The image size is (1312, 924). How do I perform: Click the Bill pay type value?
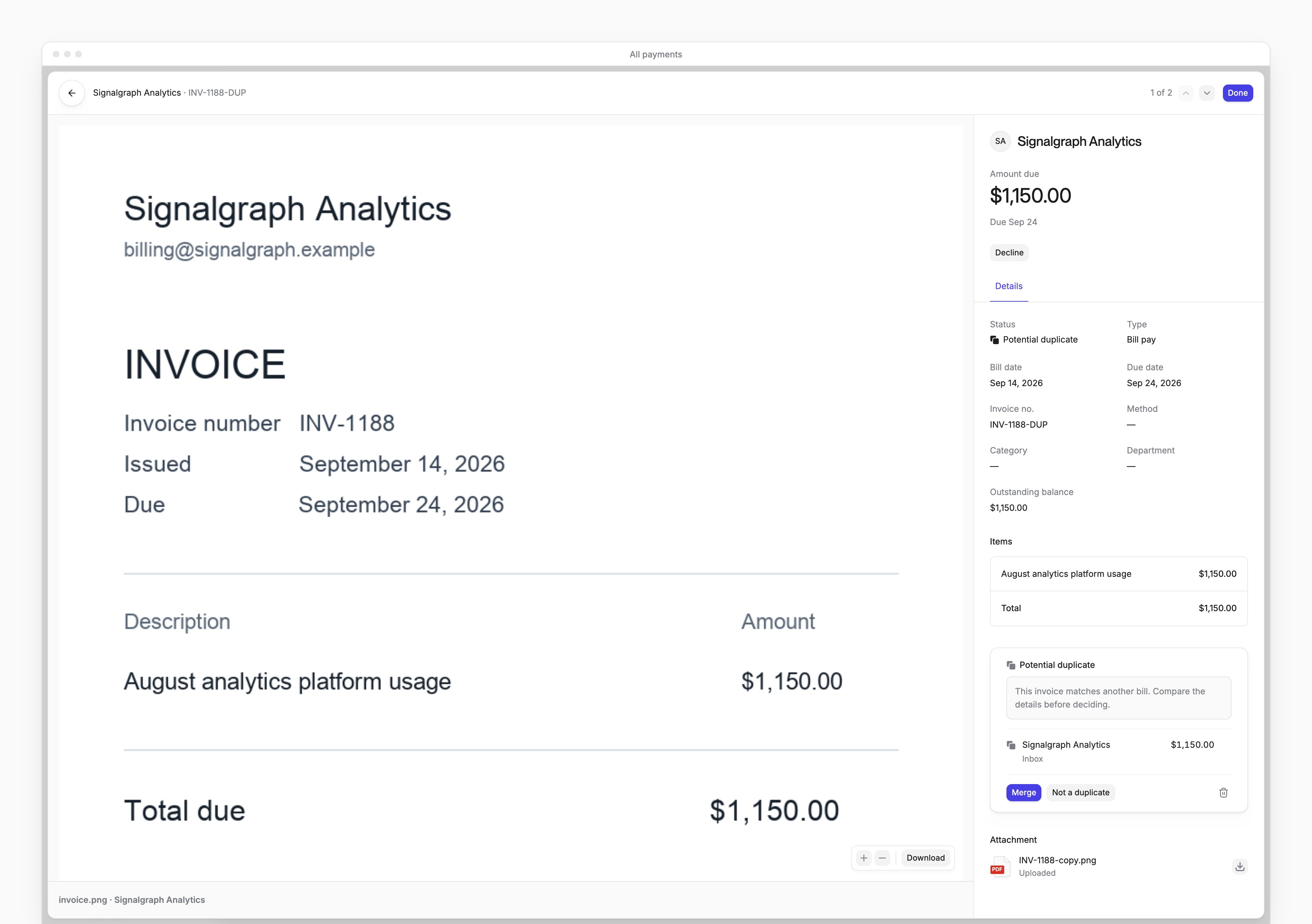1140,340
